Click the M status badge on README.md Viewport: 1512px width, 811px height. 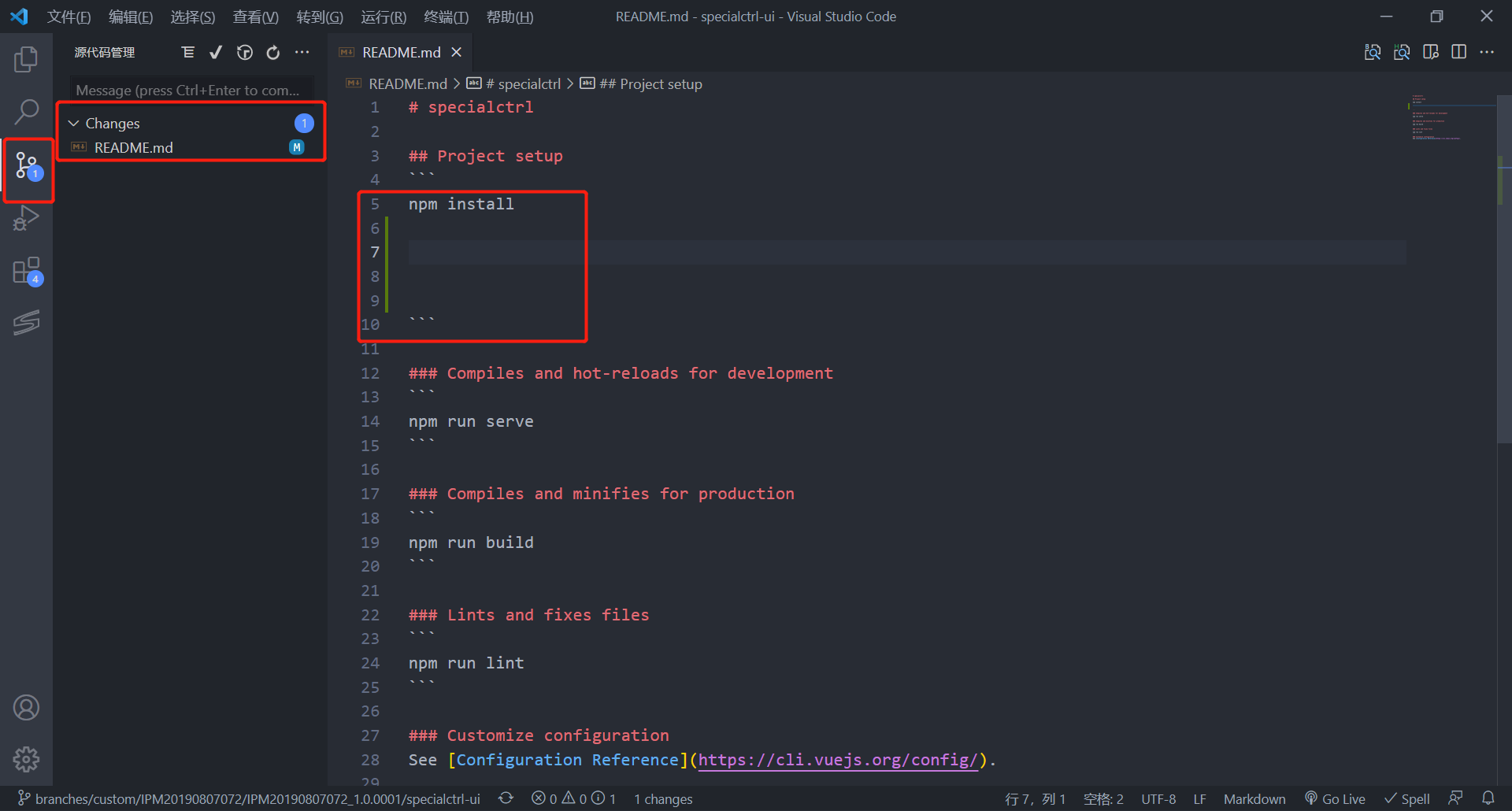coord(297,147)
